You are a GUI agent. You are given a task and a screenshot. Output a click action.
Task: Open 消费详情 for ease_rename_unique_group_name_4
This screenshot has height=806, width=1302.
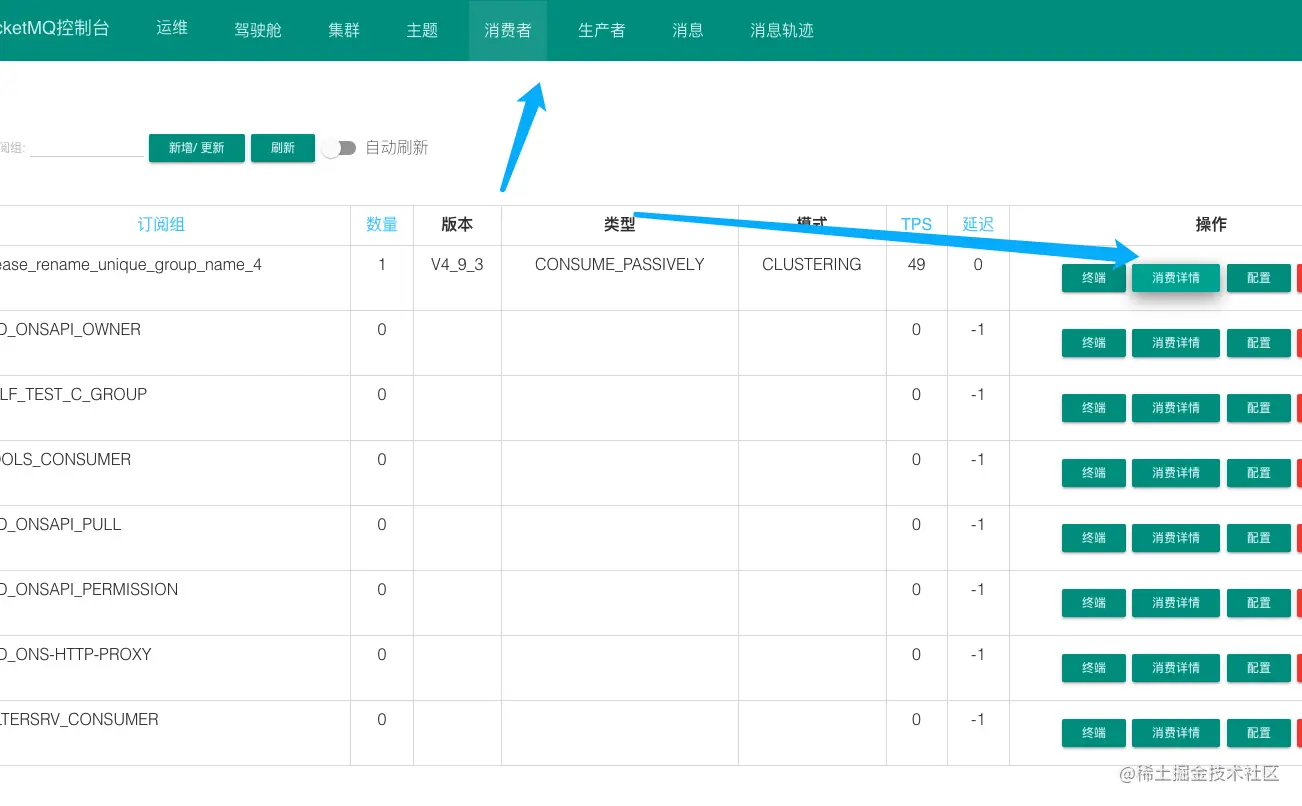click(1176, 278)
